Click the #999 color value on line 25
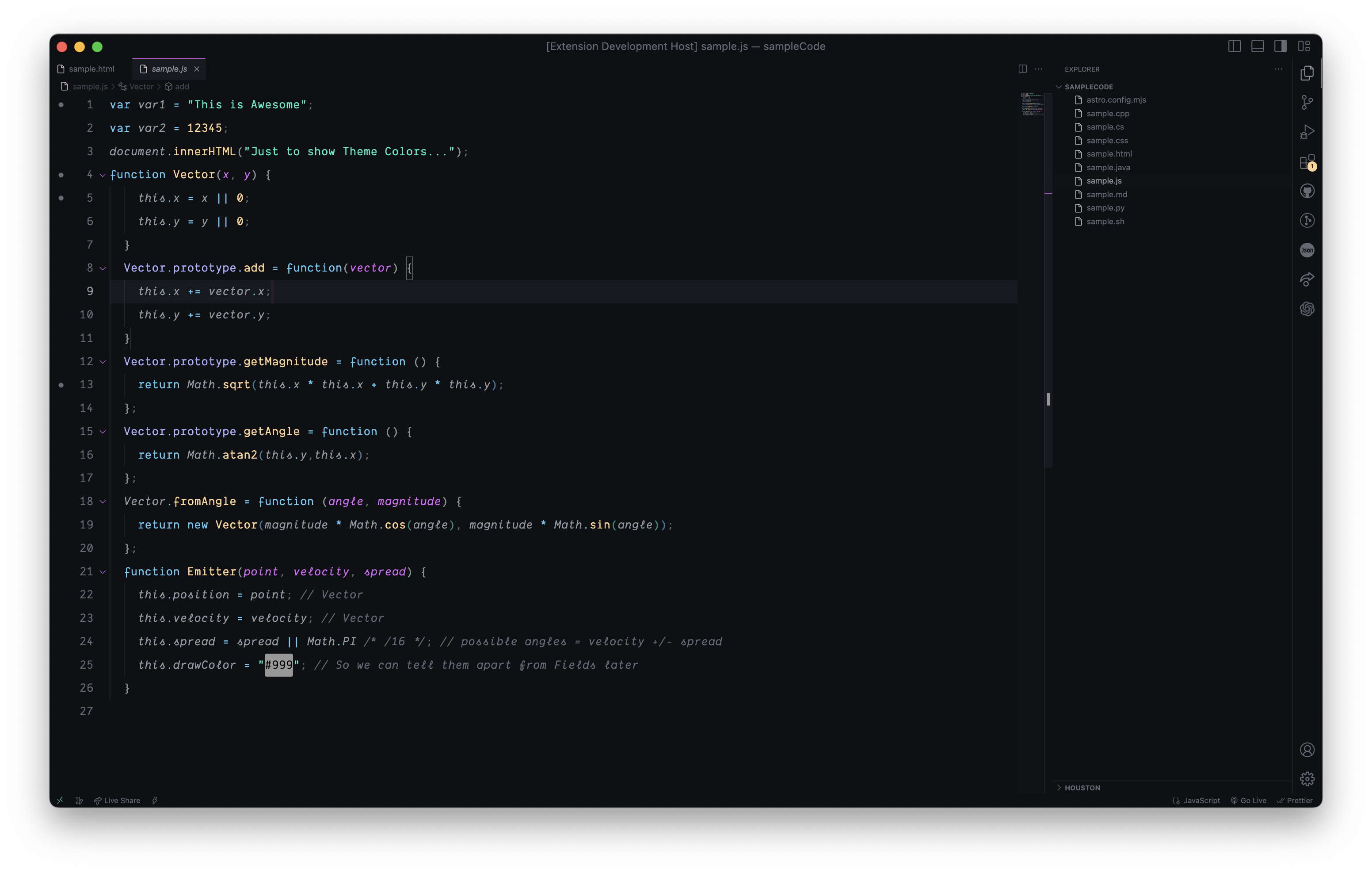 278,665
